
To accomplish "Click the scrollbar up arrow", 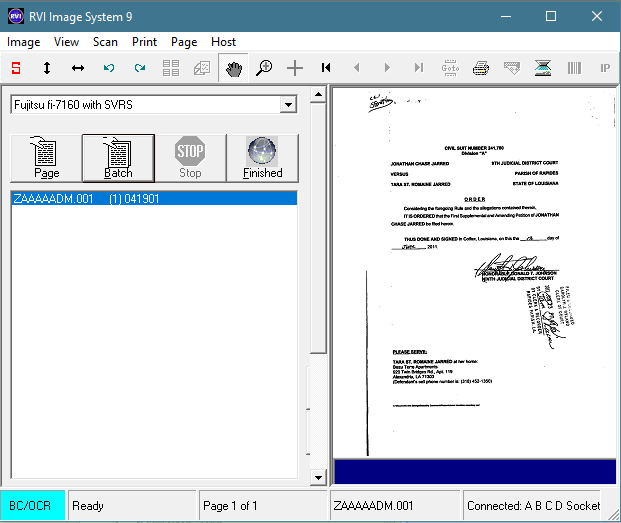I will pyautogui.click(x=318, y=94).
